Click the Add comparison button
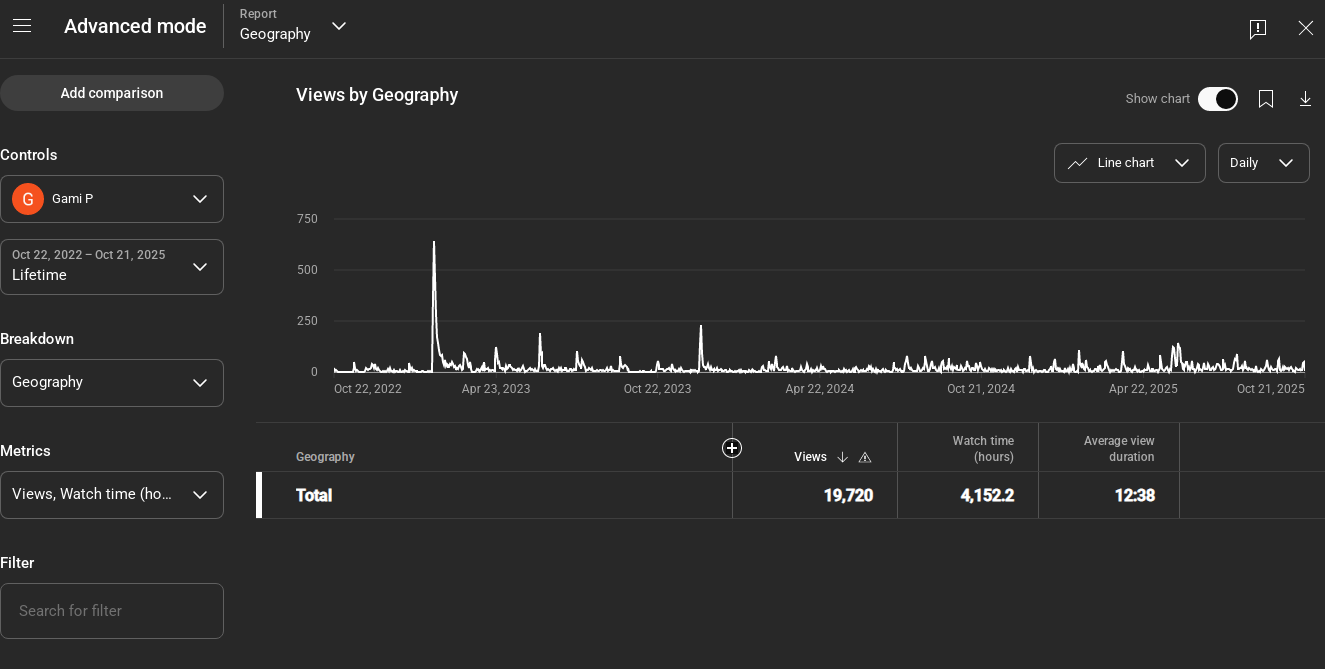Image resolution: width=1325 pixels, height=669 pixels. (112, 93)
